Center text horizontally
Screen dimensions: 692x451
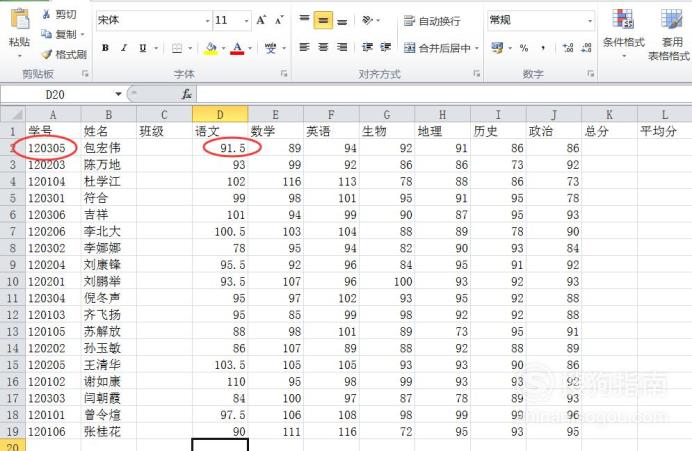pyautogui.click(x=323, y=47)
